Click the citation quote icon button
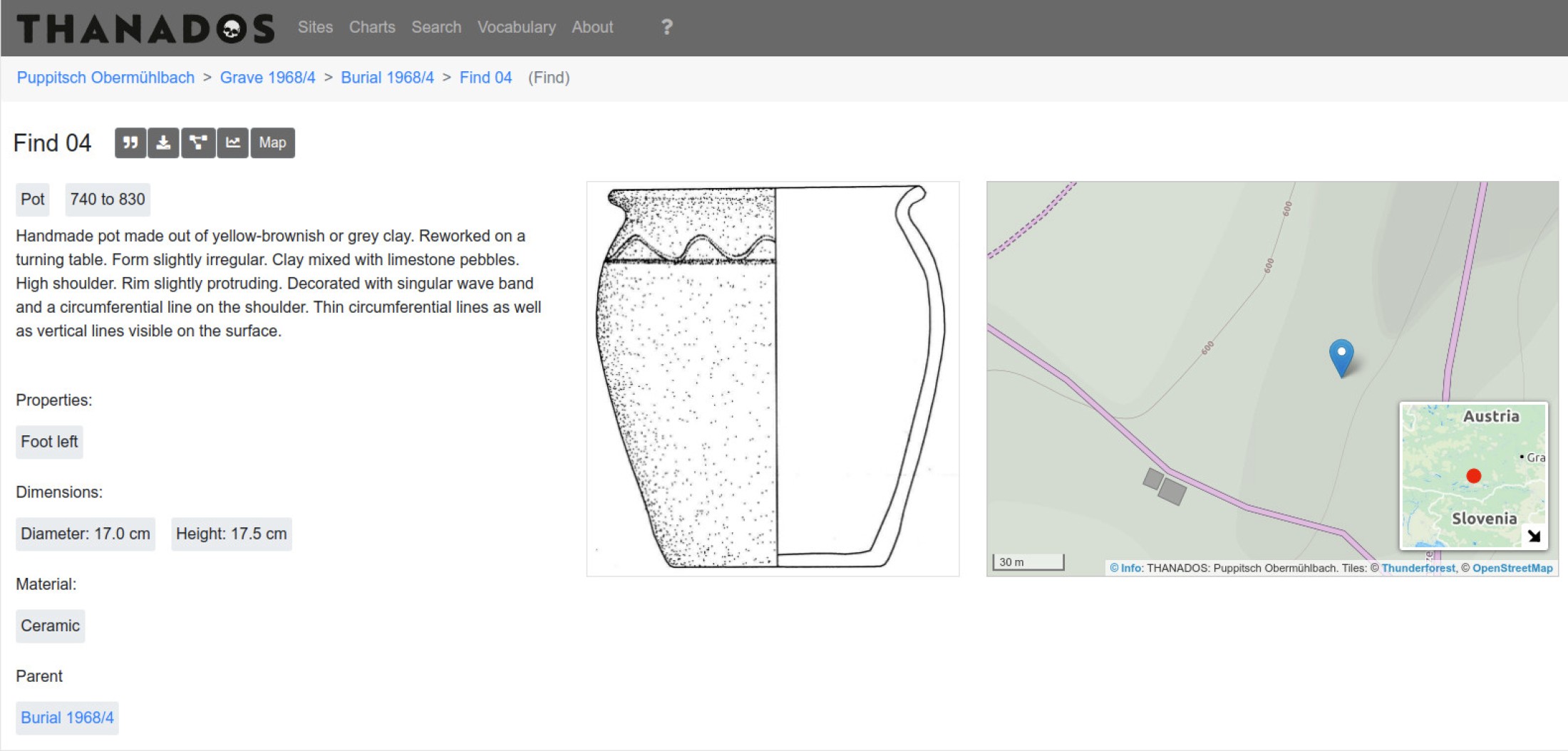The image size is (1568, 751). (x=130, y=143)
